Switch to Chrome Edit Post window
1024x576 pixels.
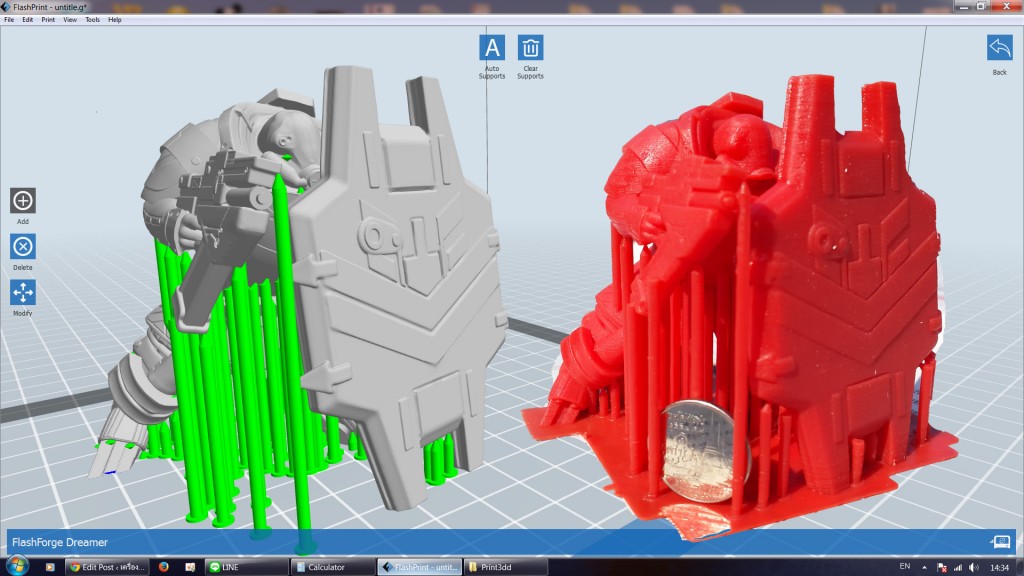pos(107,567)
